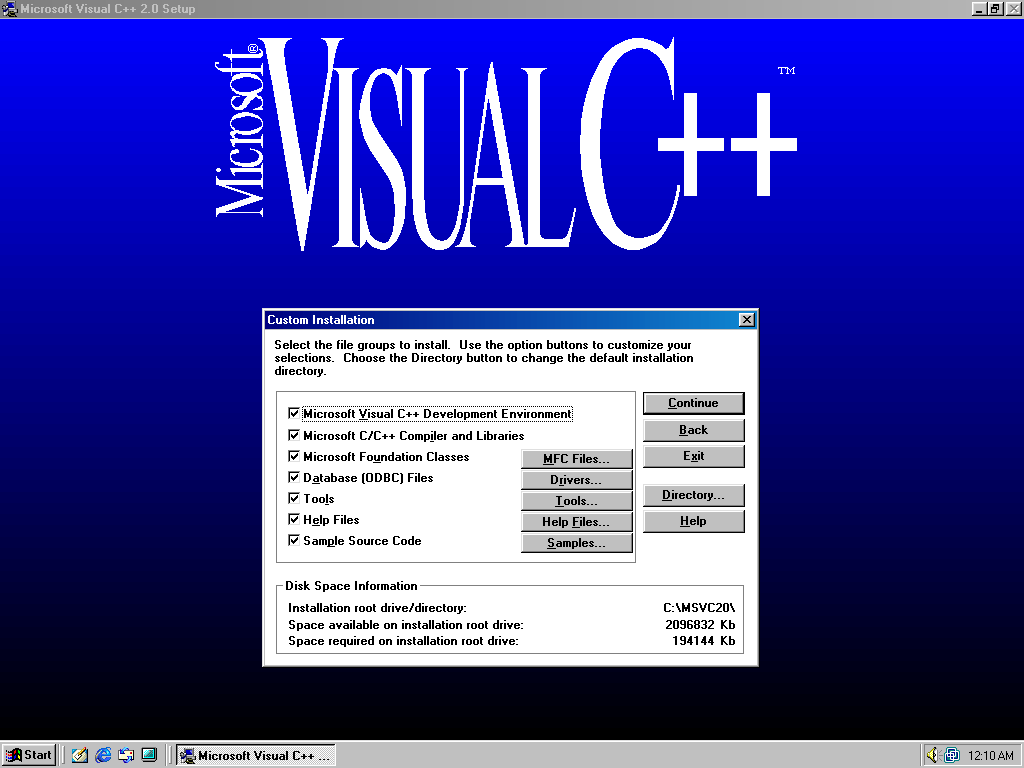
Task: Uncheck Microsoft C/C++ Compiler and Libraries
Action: pyautogui.click(x=294, y=435)
